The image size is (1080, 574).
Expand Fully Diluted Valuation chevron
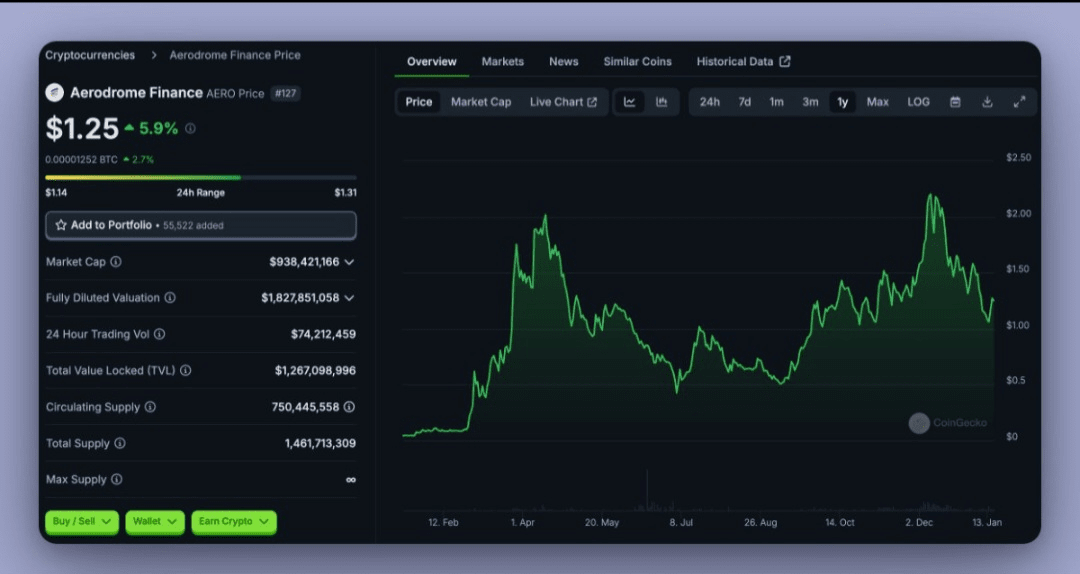tap(349, 298)
